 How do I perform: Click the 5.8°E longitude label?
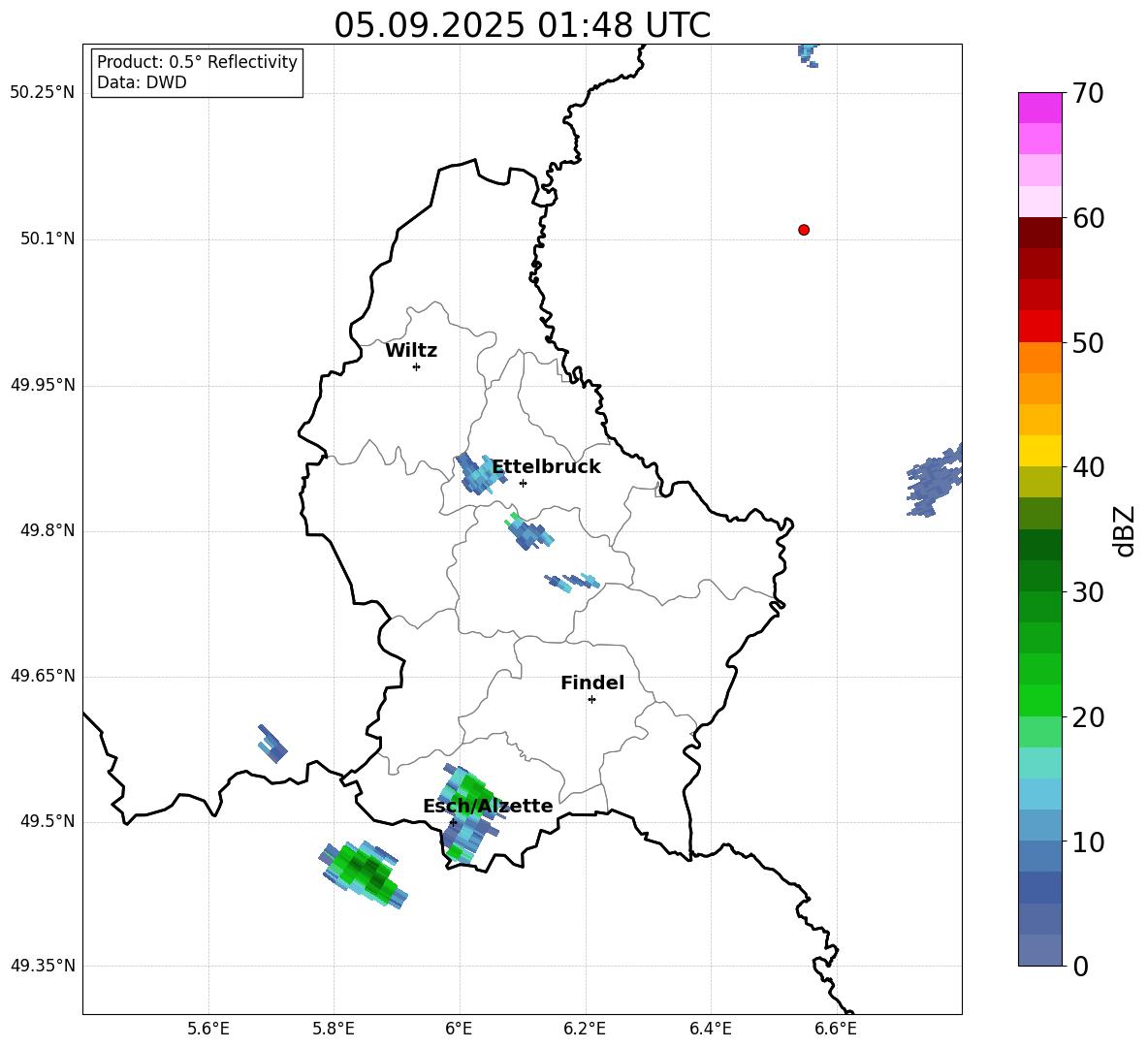(x=334, y=1029)
